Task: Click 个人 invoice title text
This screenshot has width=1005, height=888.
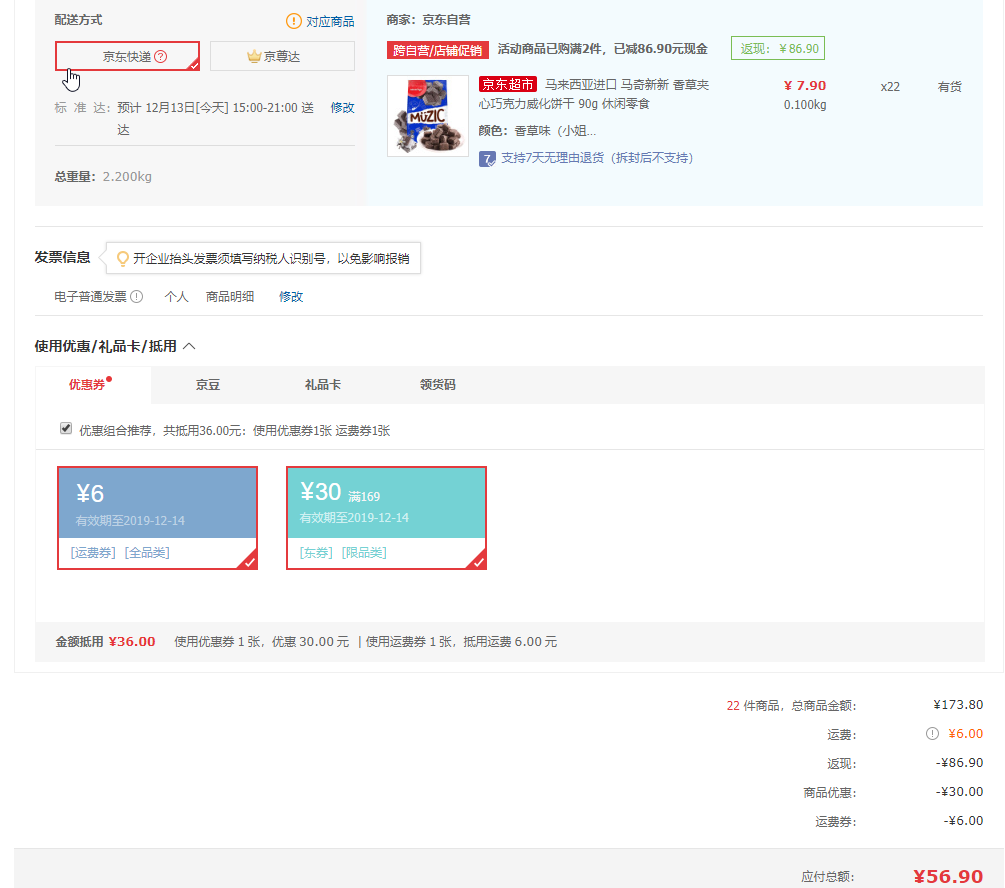Action: (x=176, y=296)
